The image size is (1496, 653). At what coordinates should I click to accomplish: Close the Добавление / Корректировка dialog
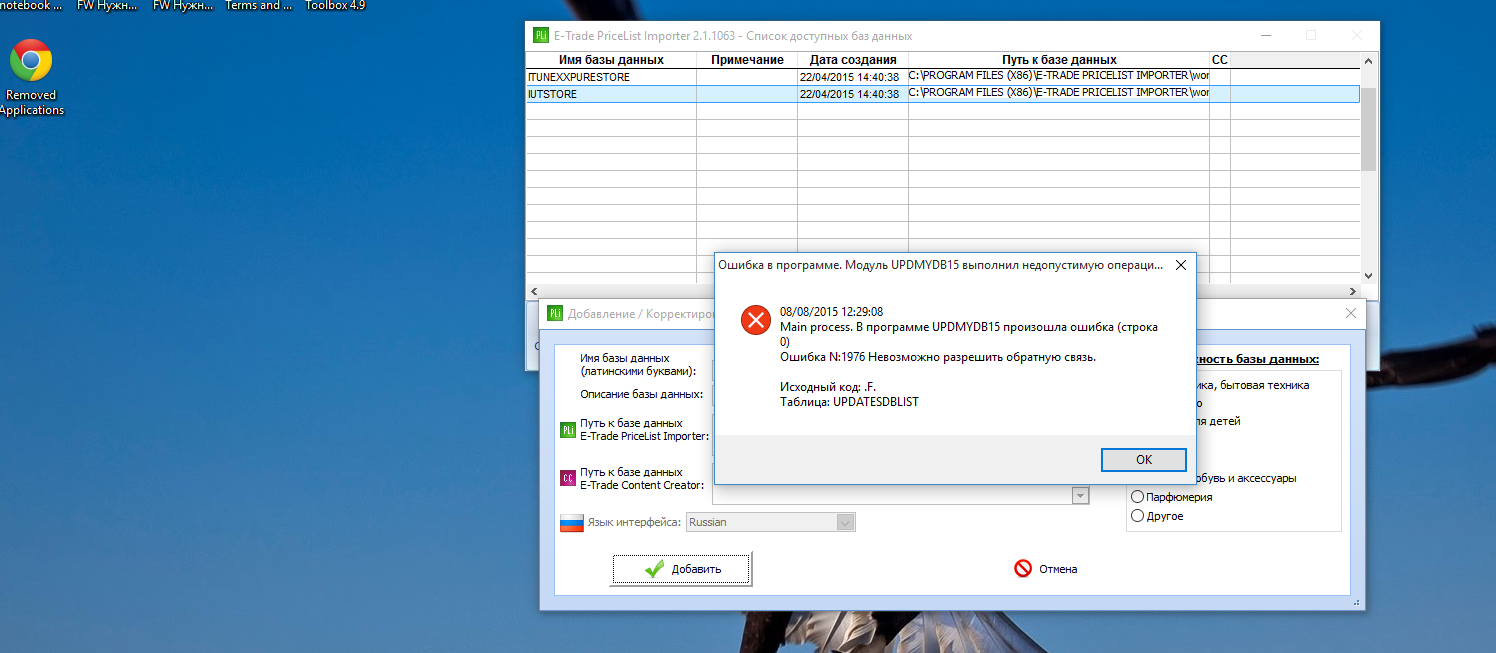tap(1351, 313)
